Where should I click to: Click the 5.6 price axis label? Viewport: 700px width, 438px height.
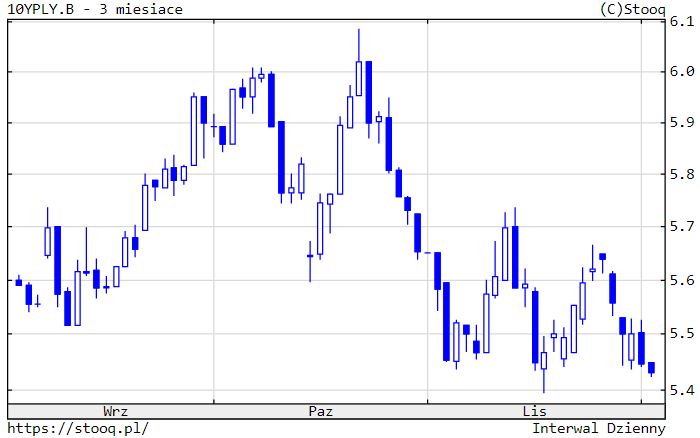click(x=681, y=281)
